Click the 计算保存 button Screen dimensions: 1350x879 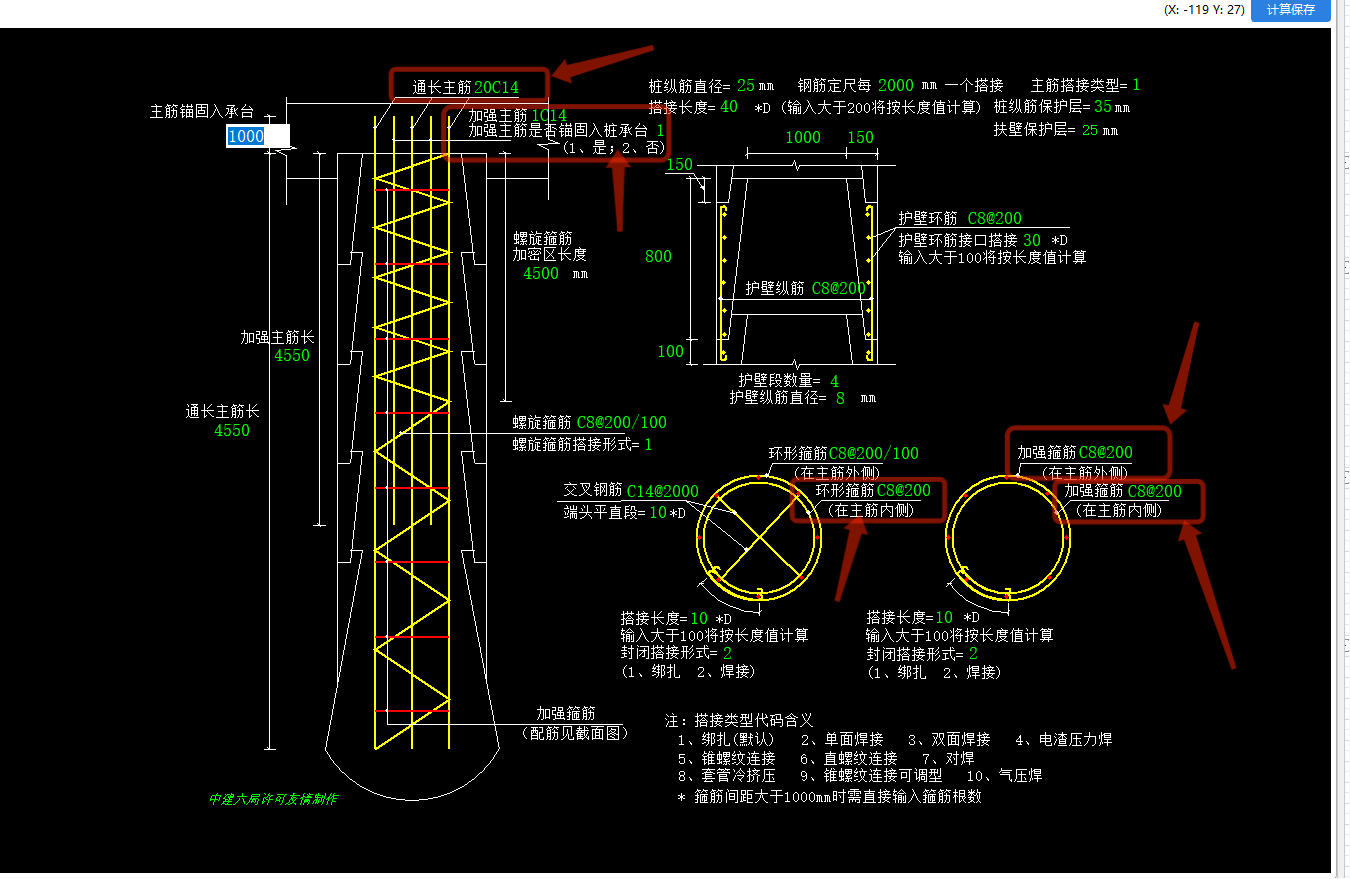click(1291, 10)
